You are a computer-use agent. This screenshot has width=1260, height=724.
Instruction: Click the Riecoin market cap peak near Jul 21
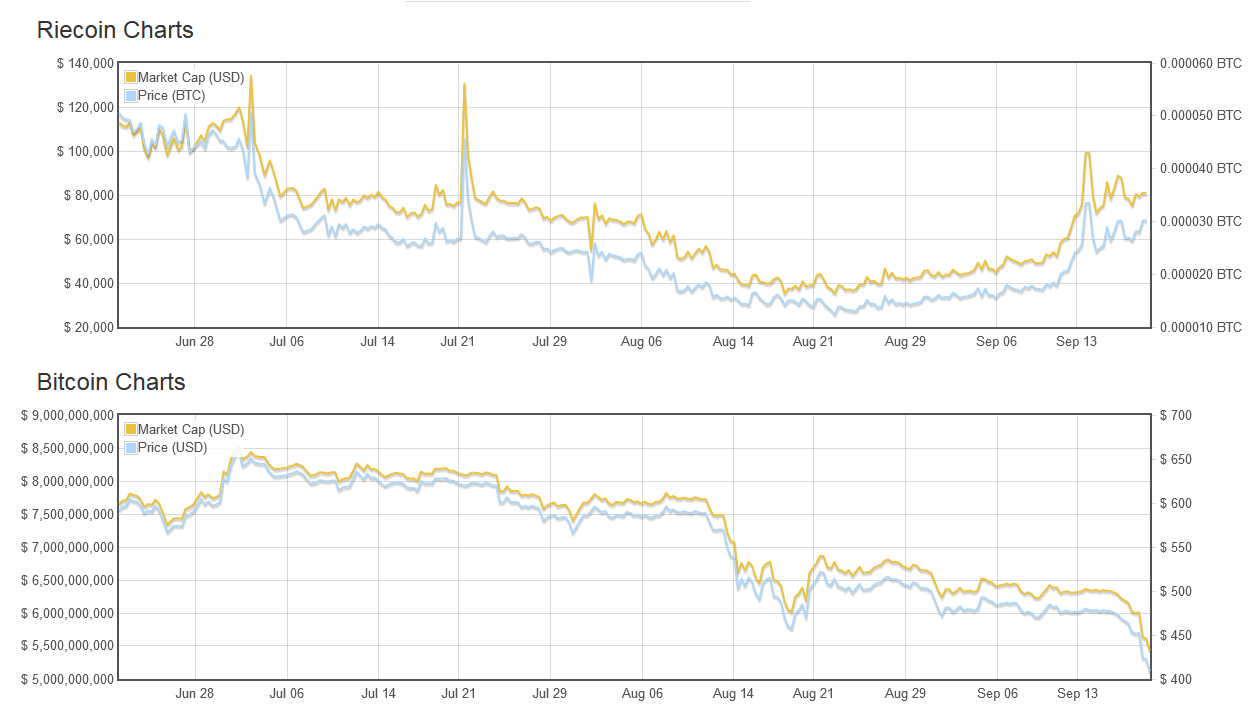tap(464, 86)
